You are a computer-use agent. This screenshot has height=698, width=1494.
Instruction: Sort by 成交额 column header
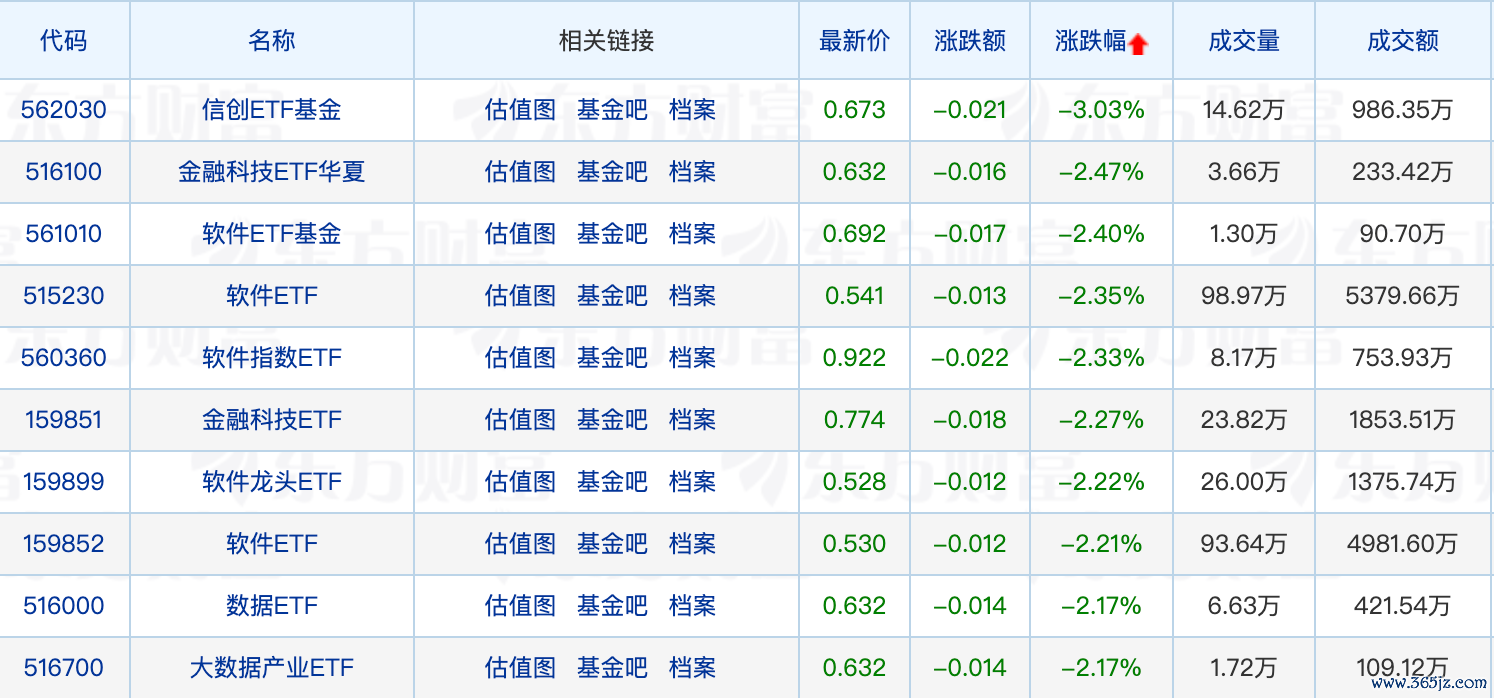tap(1402, 41)
